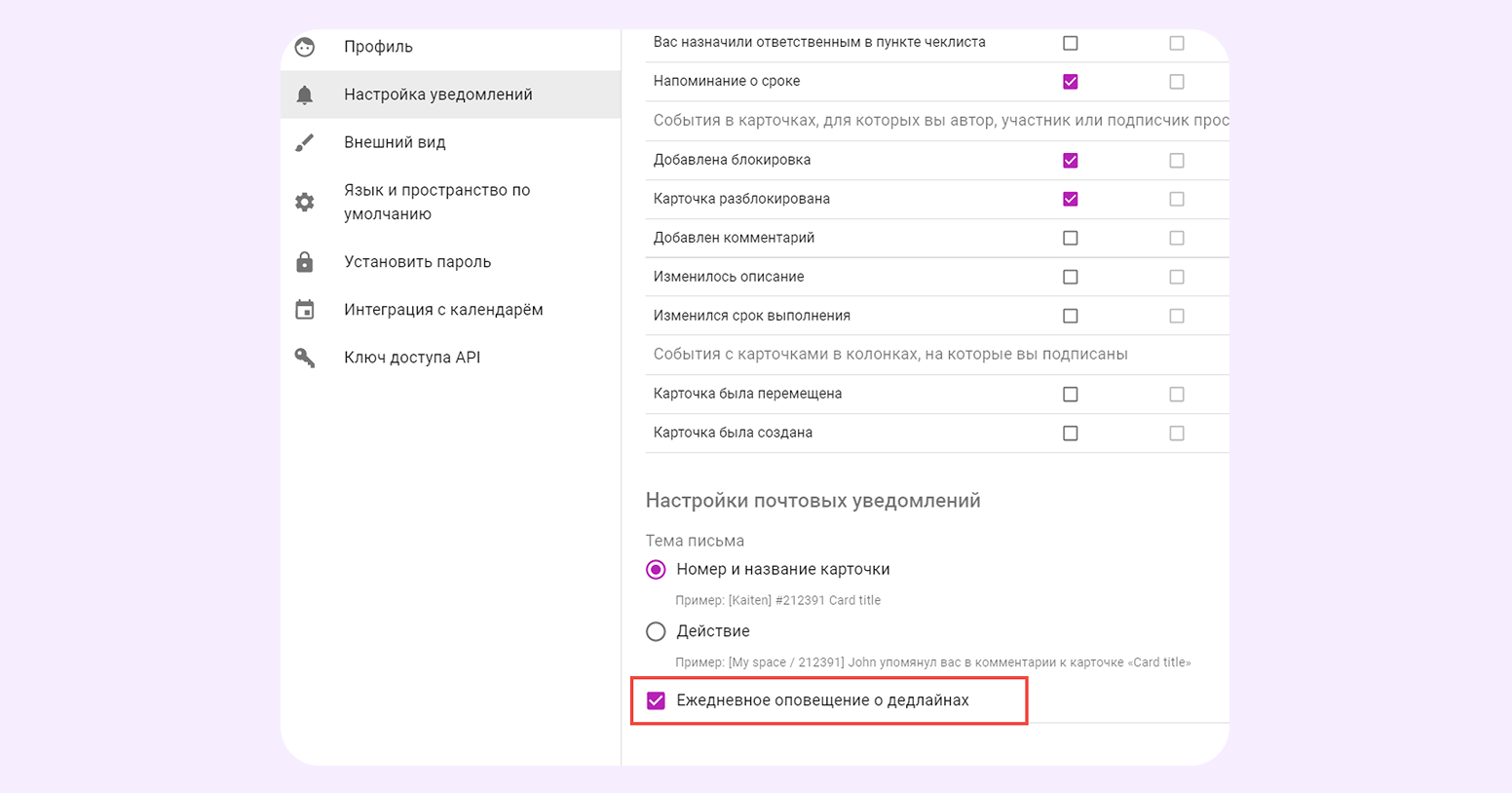Click the notification bell icon
1512x793 pixels.
305,94
